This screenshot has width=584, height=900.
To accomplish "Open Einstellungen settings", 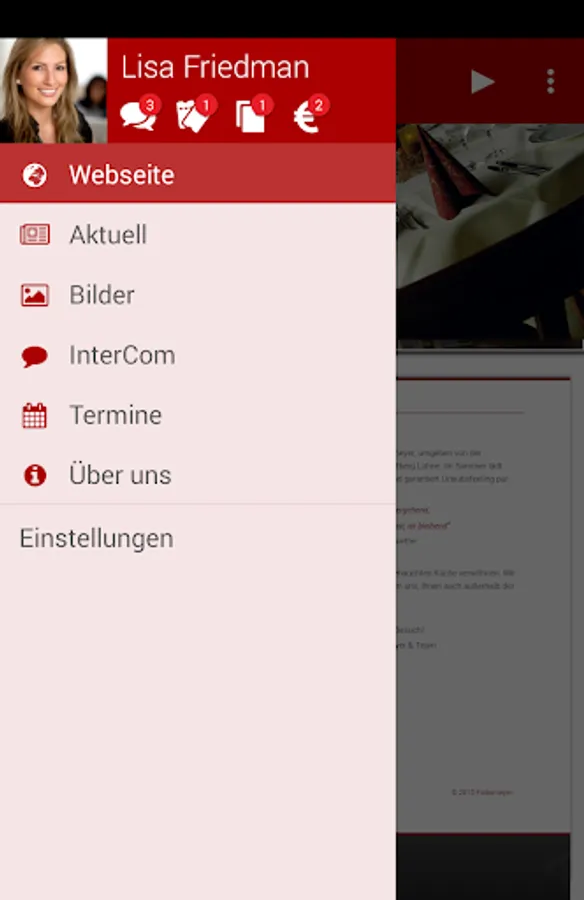I will 198,538.
